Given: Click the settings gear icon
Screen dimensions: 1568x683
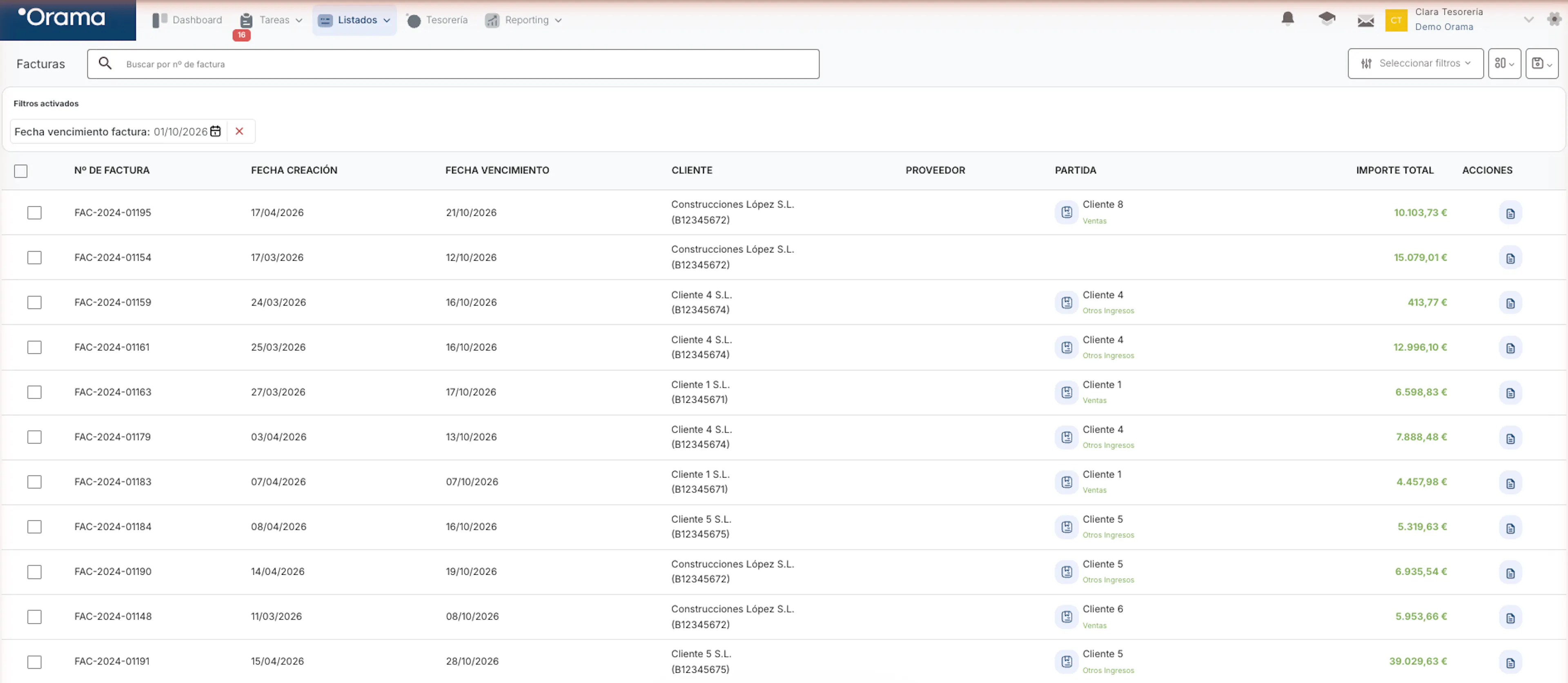Looking at the screenshot, I should (1554, 20).
